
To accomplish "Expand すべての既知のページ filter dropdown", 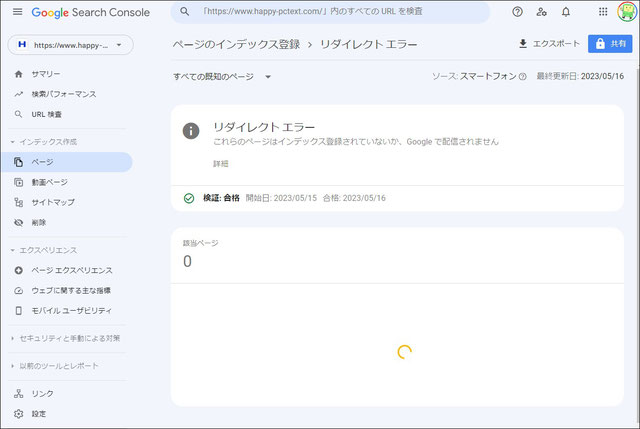I will [222, 76].
